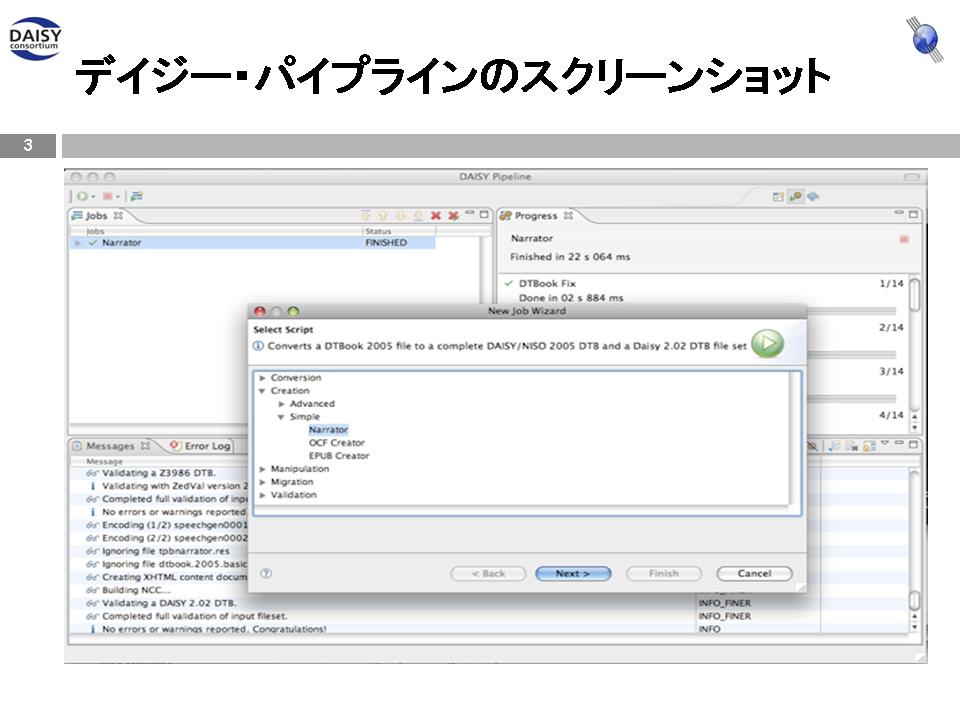The image size is (960, 720).
Task: Click the move-up arrow icon in Jobs panel
Action: [x=383, y=216]
